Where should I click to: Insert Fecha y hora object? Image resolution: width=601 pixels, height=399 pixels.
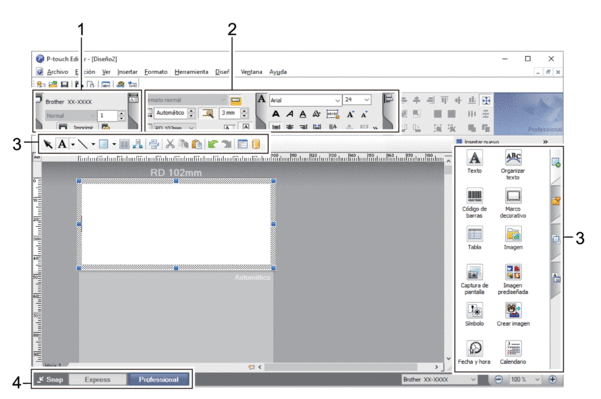pyautogui.click(x=474, y=353)
